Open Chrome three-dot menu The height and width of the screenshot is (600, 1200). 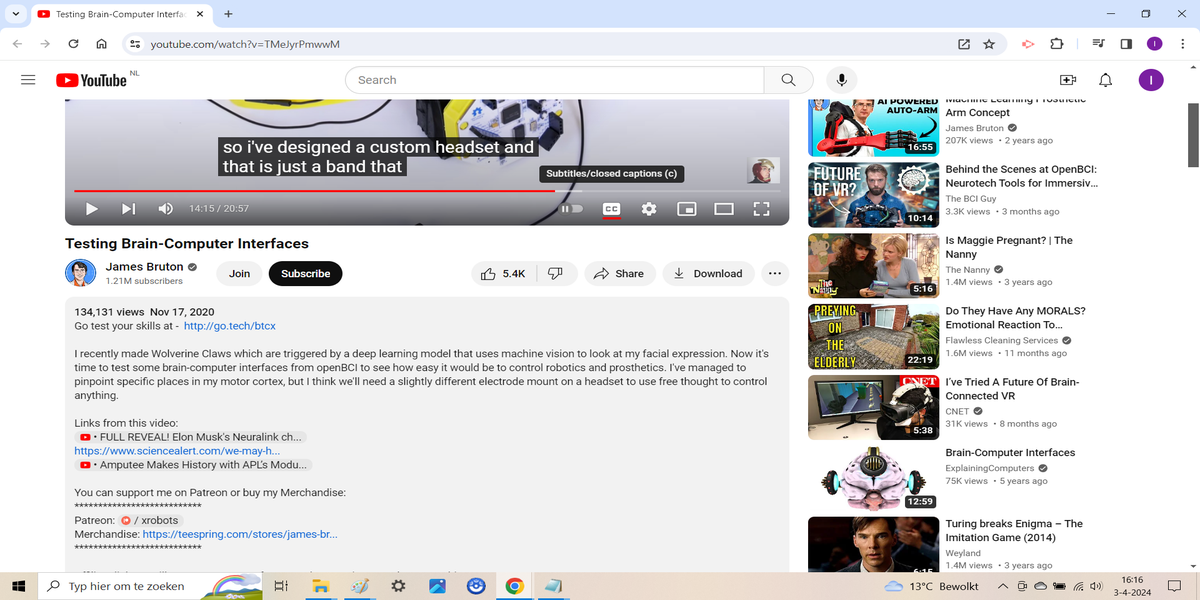(x=1183, y=44)
